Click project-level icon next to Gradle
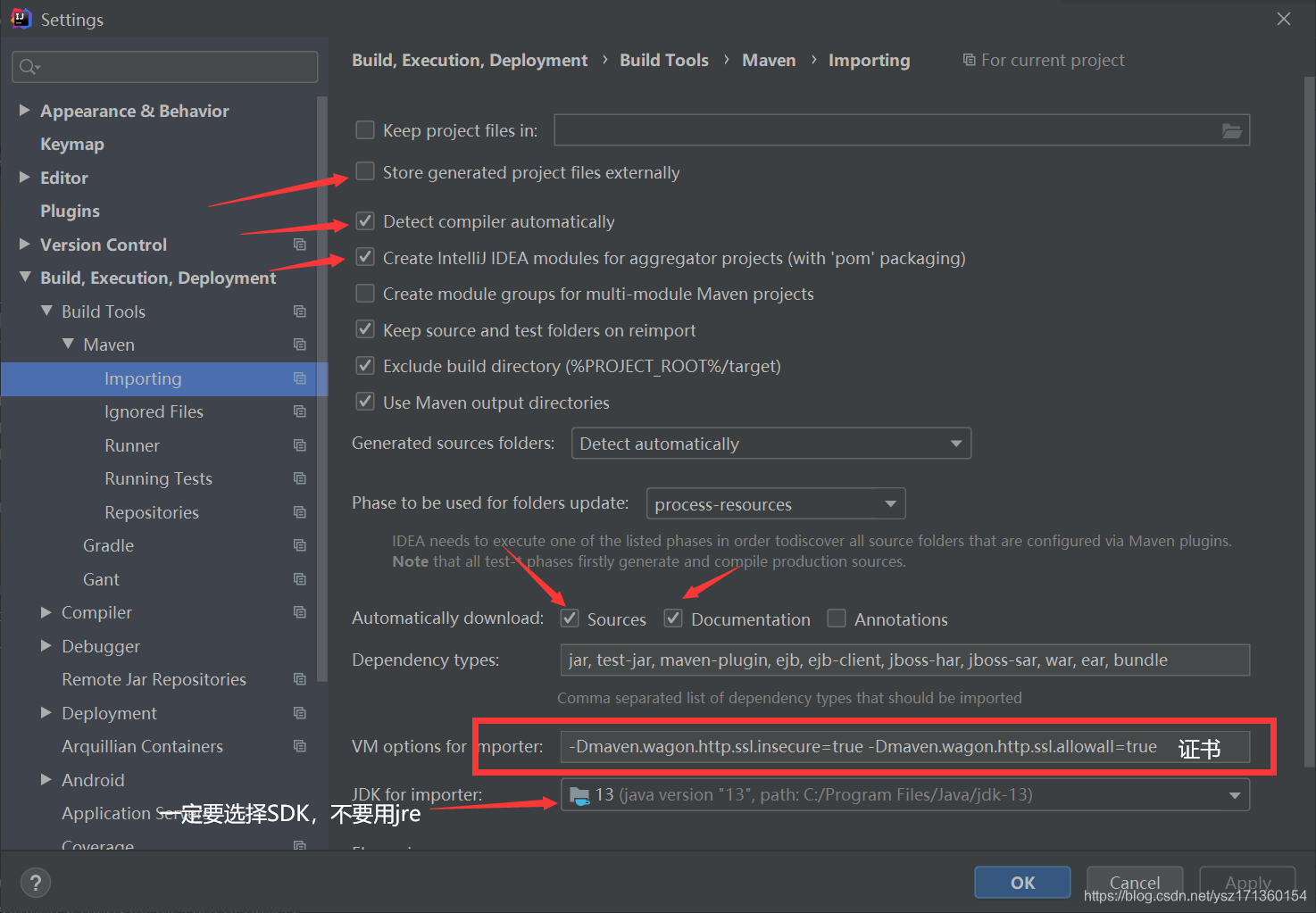The width and height of the screenshot is (1316, 913). (300, 545)
